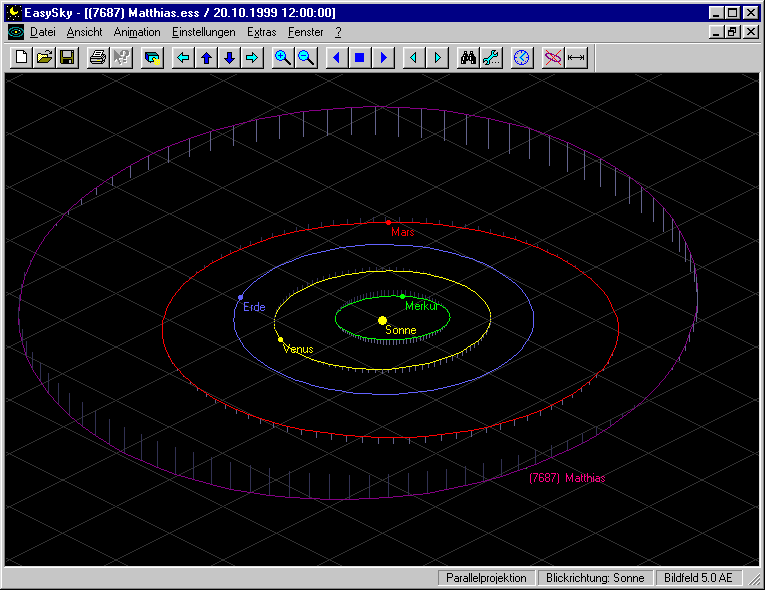Open search with the binoculars icon
The height and width of the screenshot is (590, 765).
pos(468,58)
